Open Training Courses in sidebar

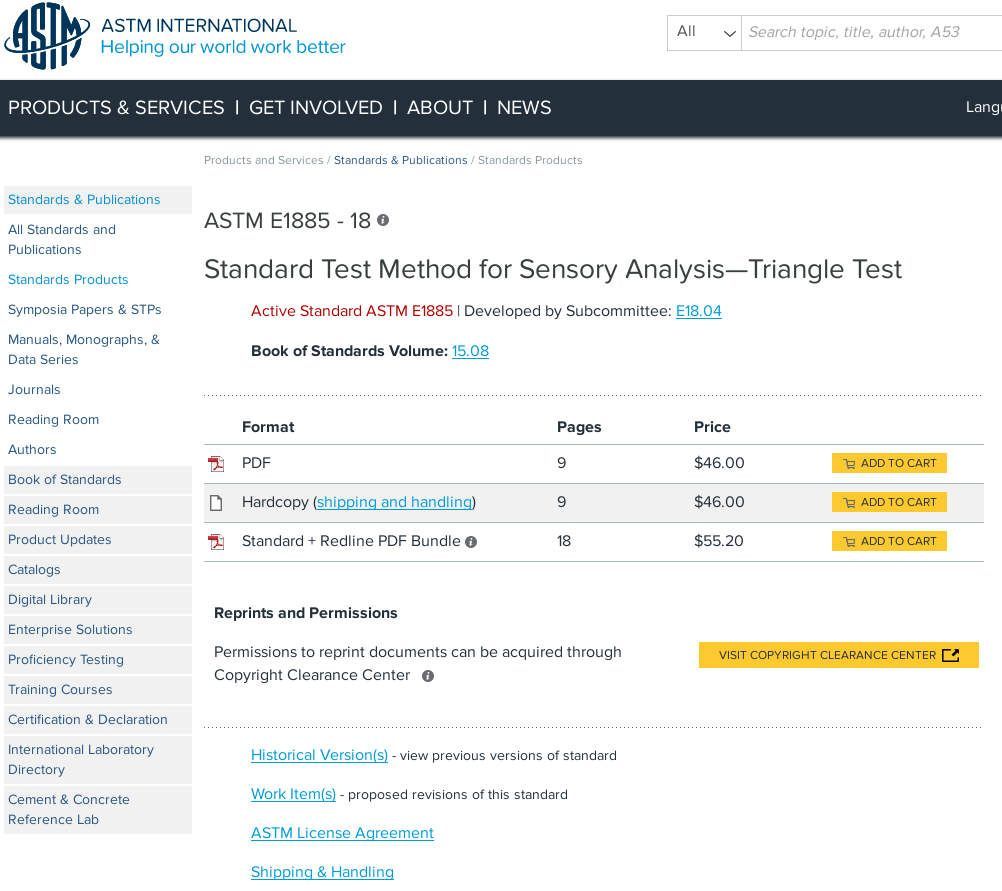(97, 690)
